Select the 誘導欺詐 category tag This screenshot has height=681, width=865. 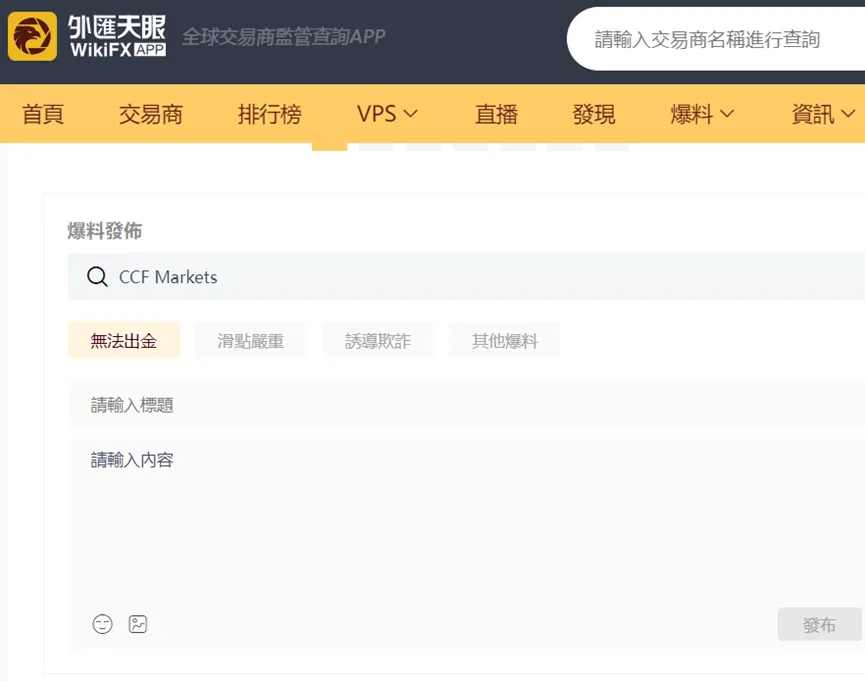tap(378, 340)
